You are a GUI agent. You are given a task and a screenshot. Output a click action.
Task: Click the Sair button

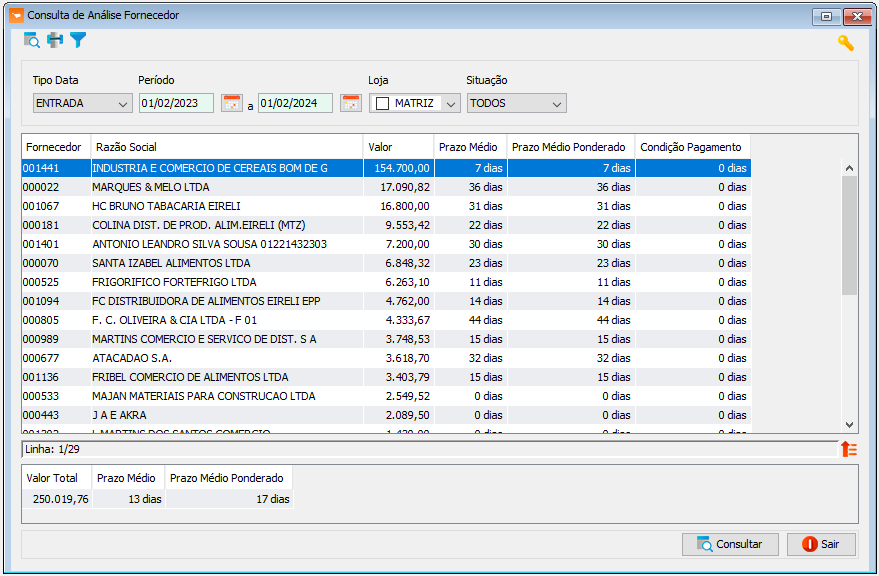(821, 544)
